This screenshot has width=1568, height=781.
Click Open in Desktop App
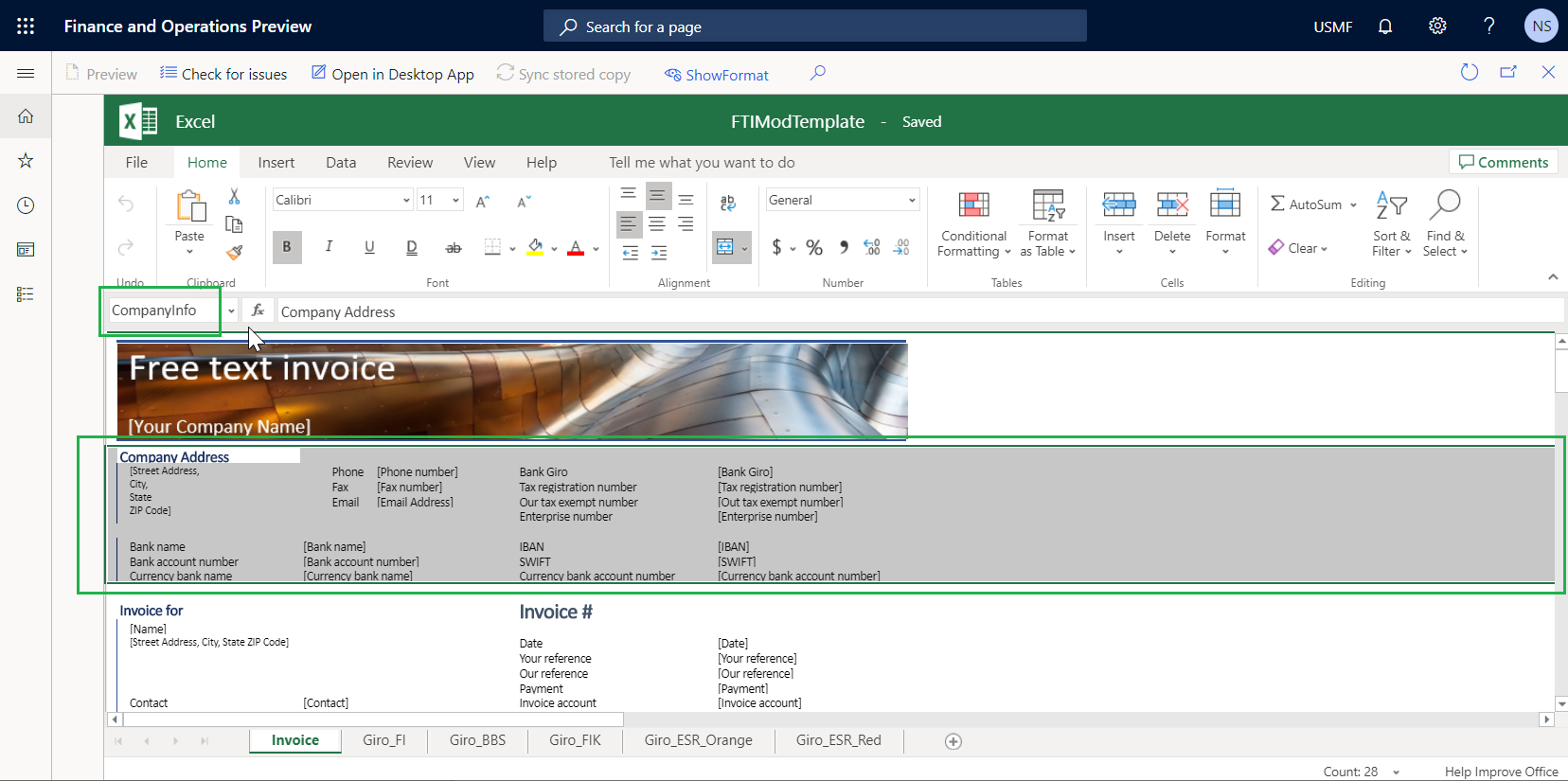393,74
